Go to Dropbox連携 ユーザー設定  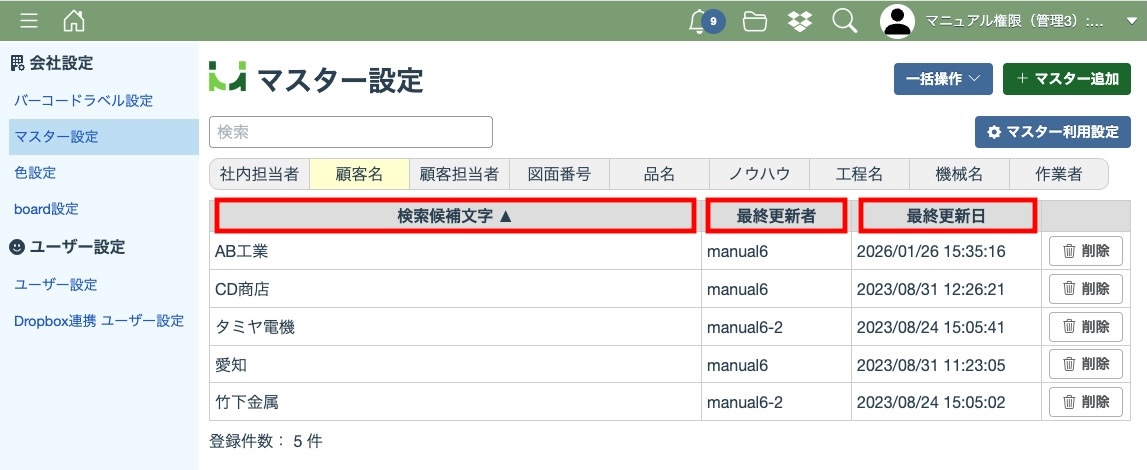click(99, 321)
